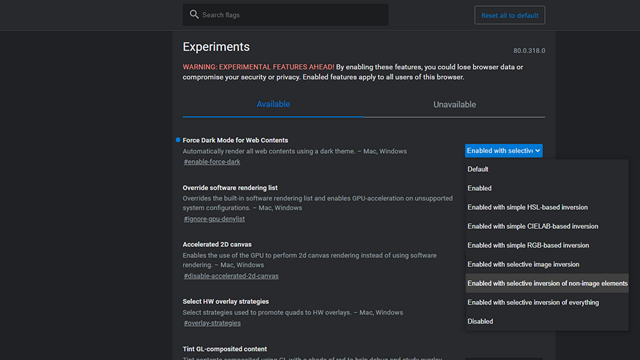
Task: Click the Force Dark Mode for Web Contents title
Action: [235, 140]
